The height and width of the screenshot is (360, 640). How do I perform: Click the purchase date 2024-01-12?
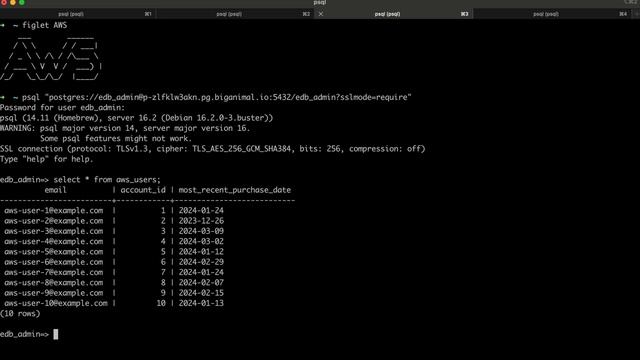point(201,252)
